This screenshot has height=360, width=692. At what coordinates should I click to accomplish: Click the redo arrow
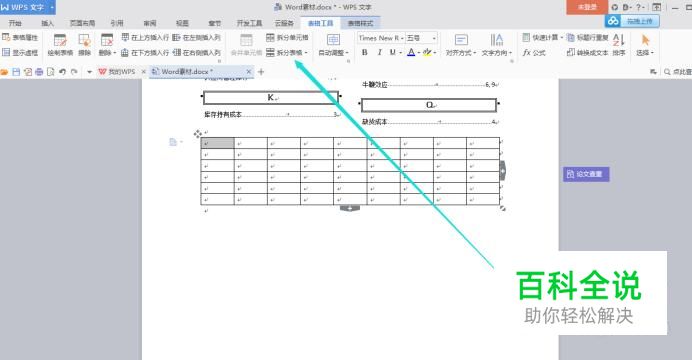[x=74, y=71]
